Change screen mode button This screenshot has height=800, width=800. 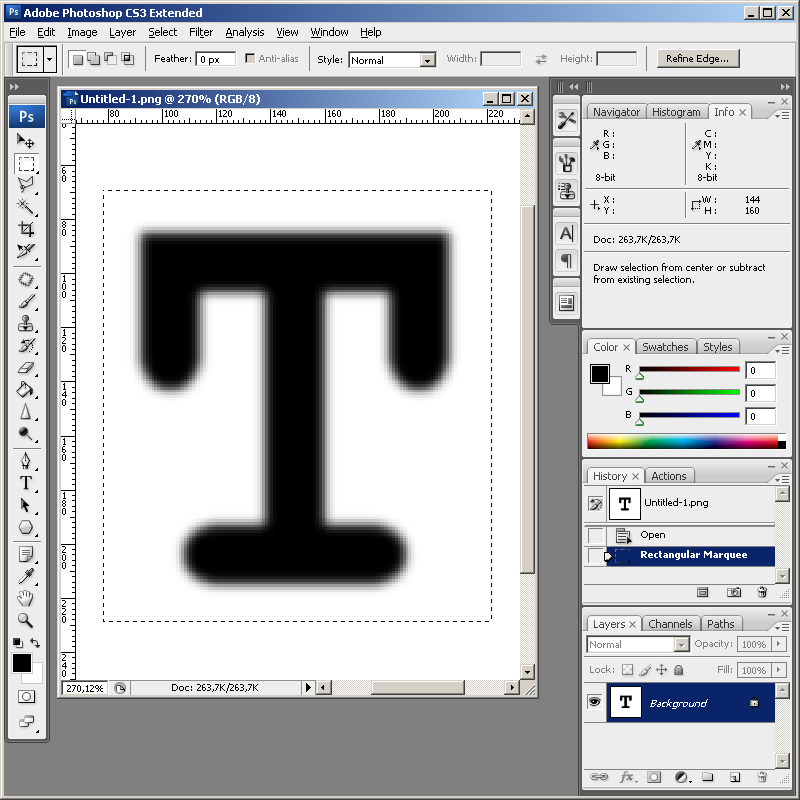coord(26,721)
